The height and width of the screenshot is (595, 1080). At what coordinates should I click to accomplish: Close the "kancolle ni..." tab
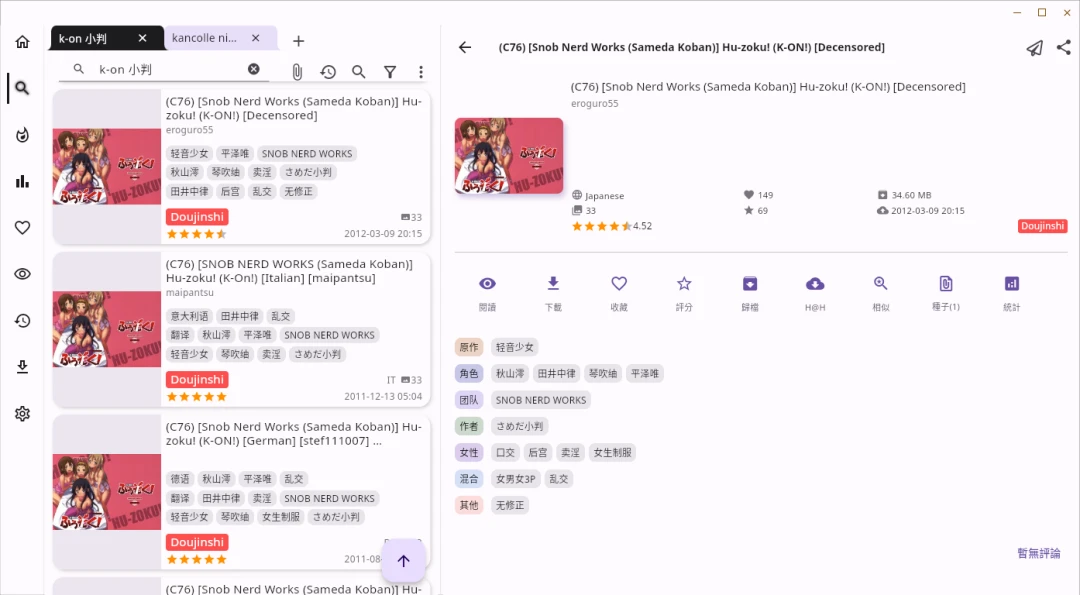point(256,38)
